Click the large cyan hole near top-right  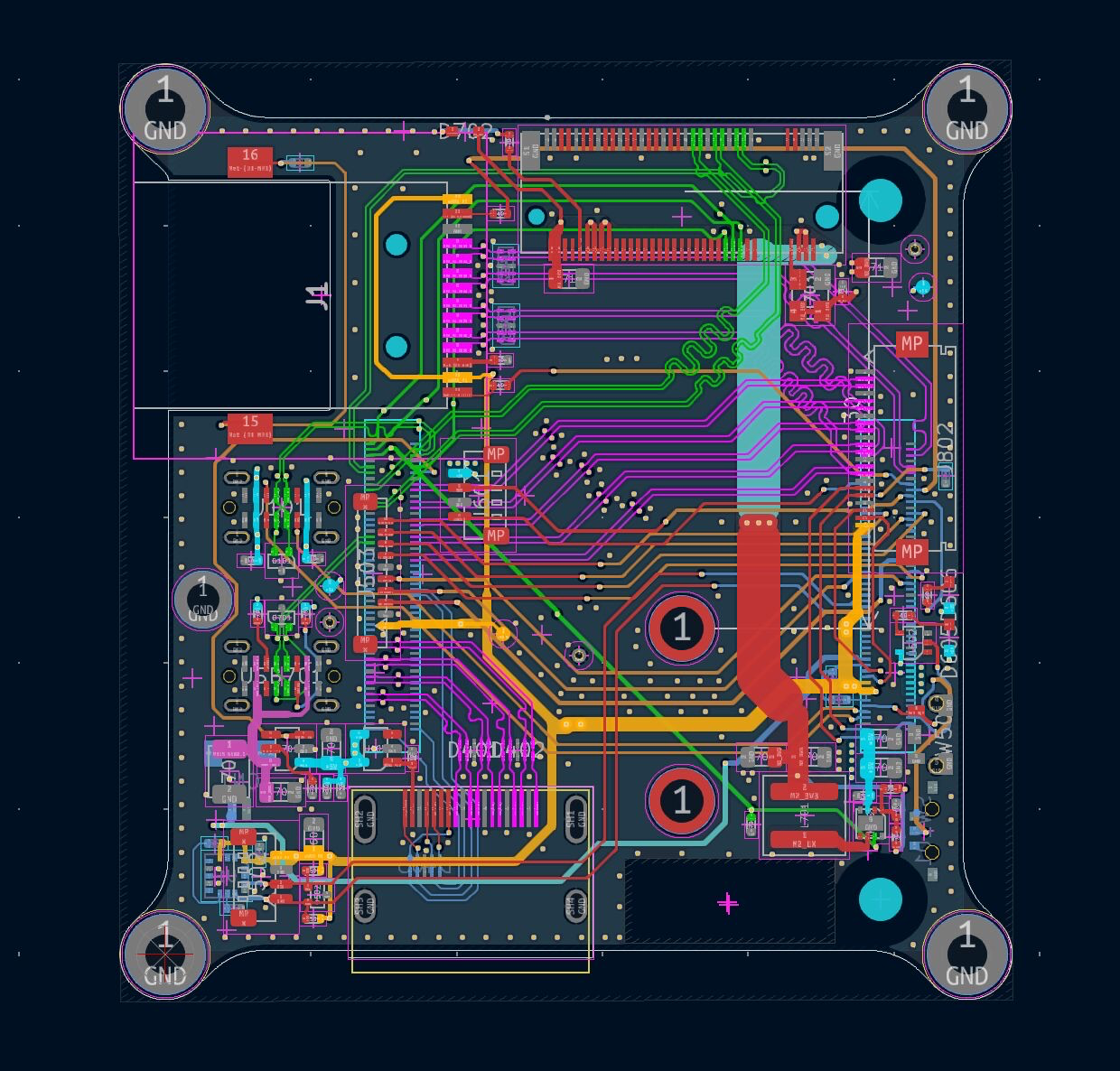click(880, 200)
